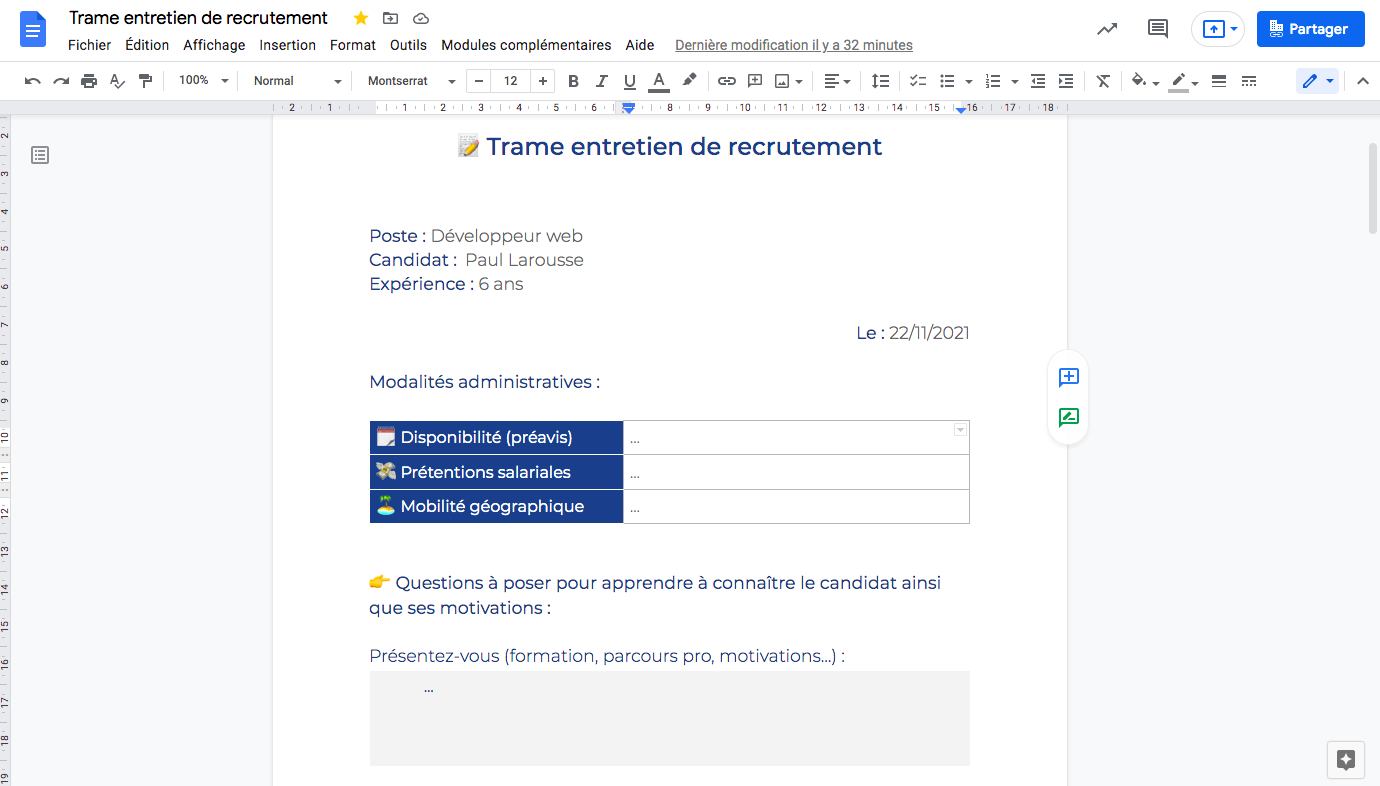
Task: Decrease paragraph indent
Action: coord(1038,81)
